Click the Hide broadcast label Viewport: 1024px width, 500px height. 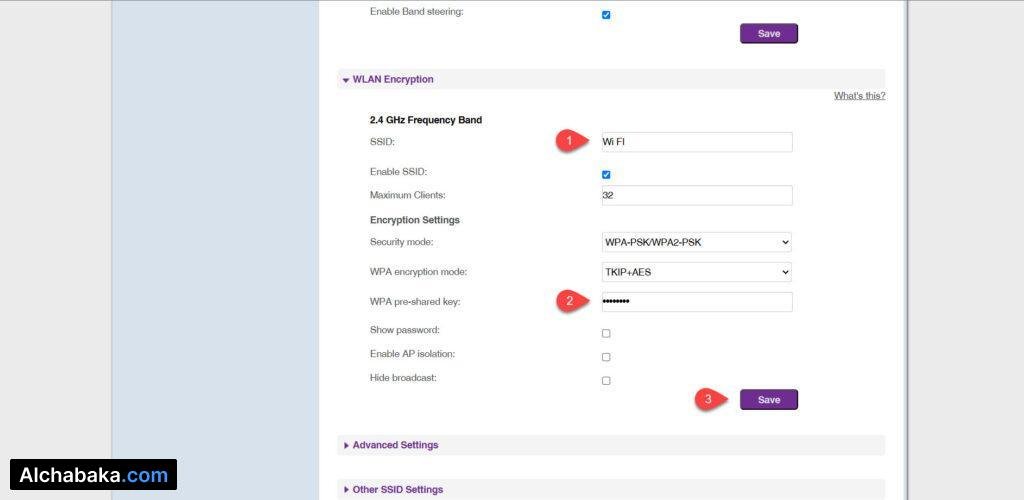403,378
